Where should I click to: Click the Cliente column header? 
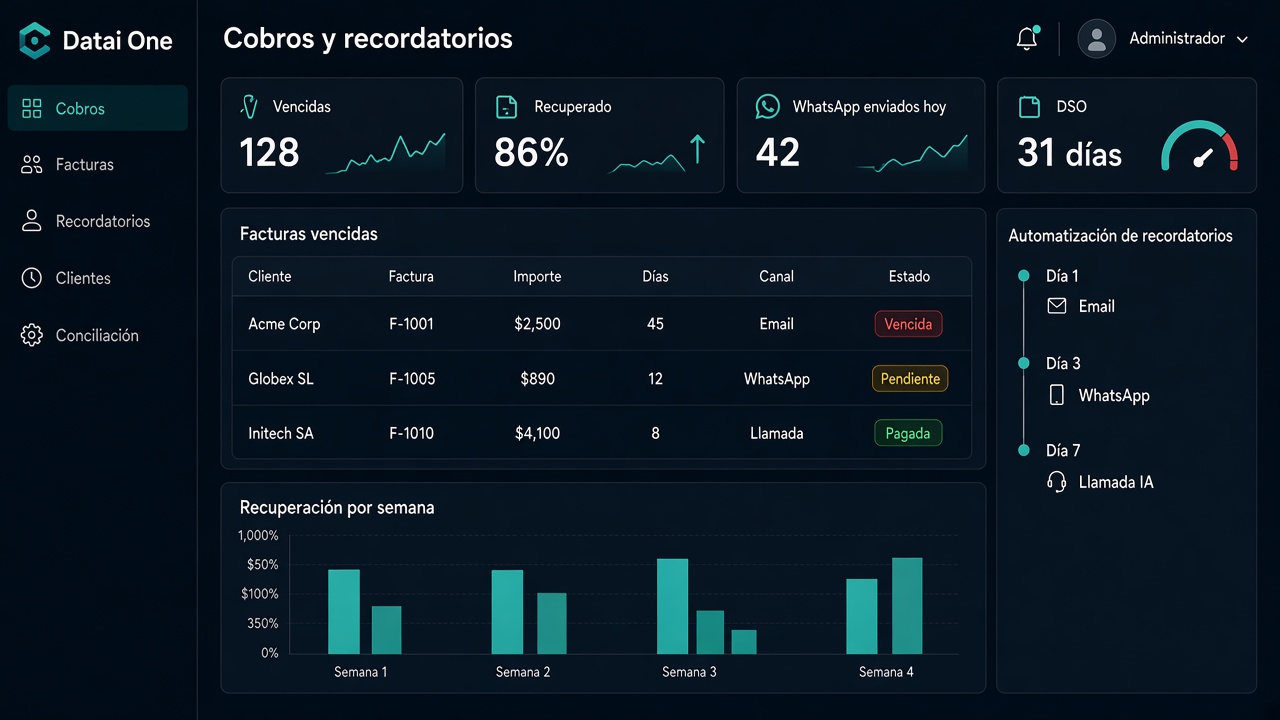[270, 276]
